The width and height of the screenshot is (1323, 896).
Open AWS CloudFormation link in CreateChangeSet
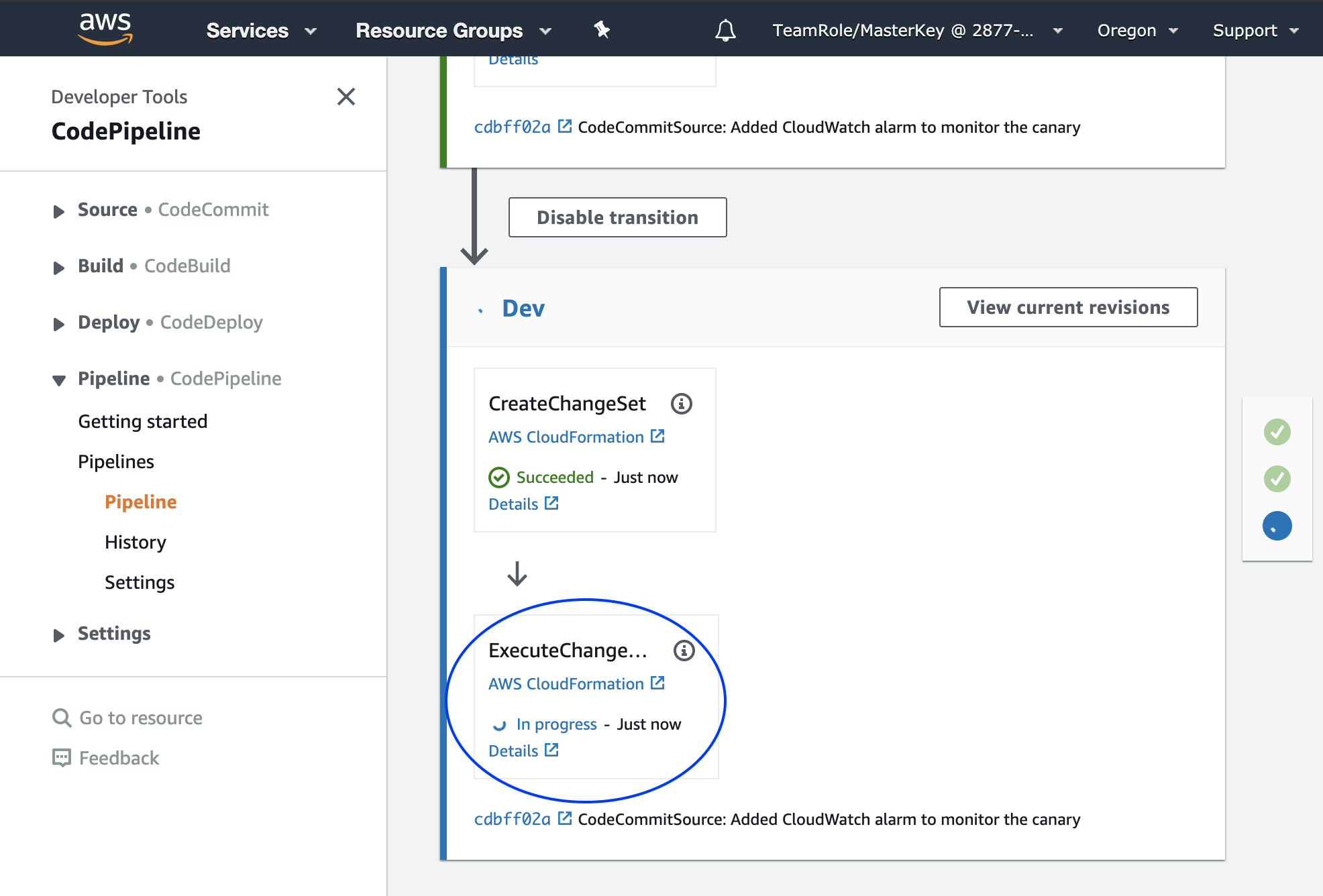coord(566,437)
